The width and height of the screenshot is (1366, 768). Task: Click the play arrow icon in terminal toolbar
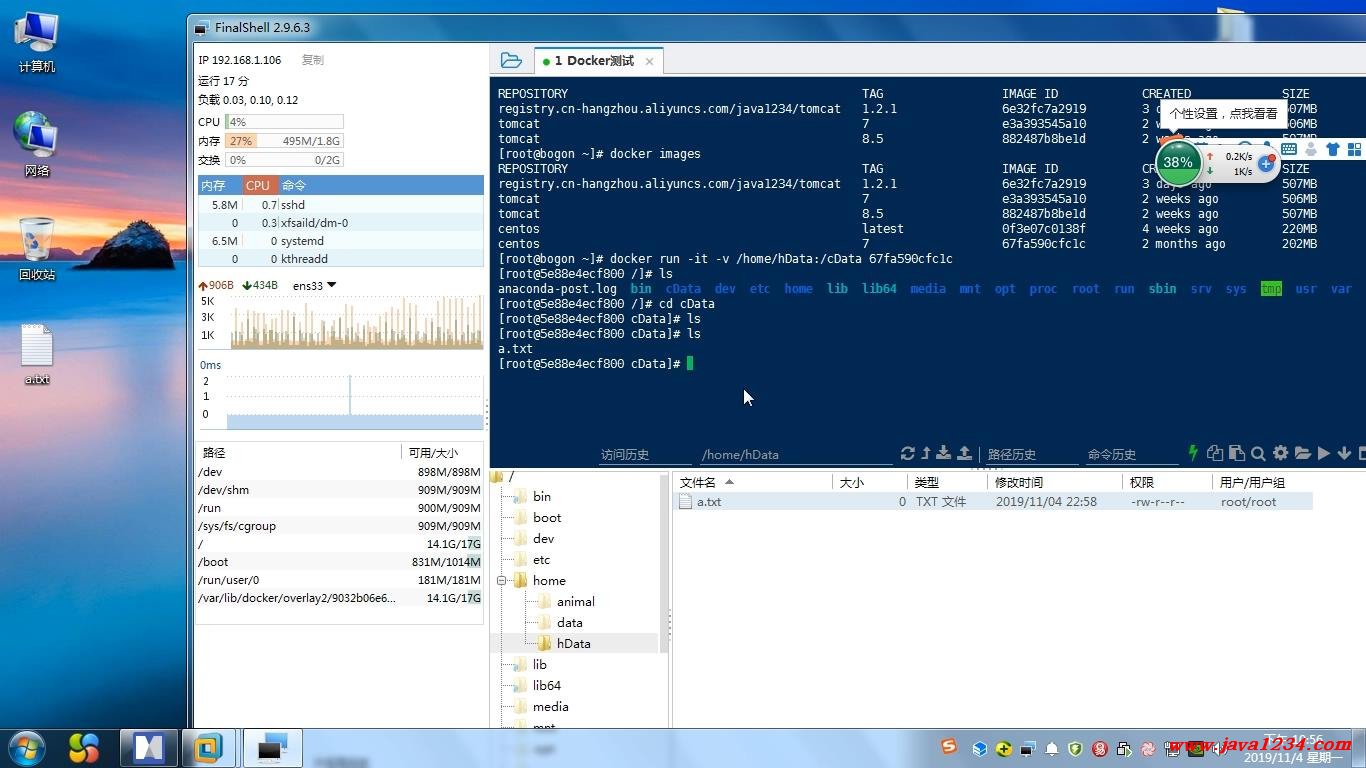click(1324, 453)
